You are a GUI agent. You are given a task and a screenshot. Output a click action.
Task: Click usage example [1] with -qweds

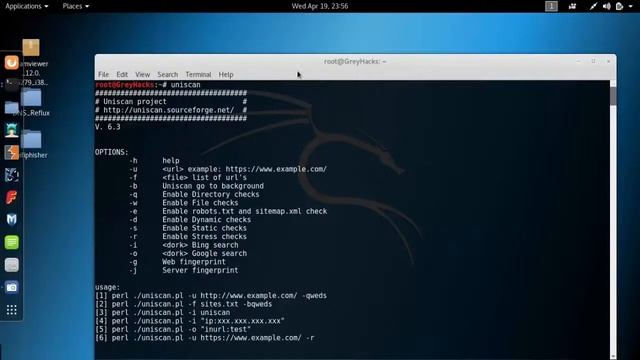tap(211, 296)
